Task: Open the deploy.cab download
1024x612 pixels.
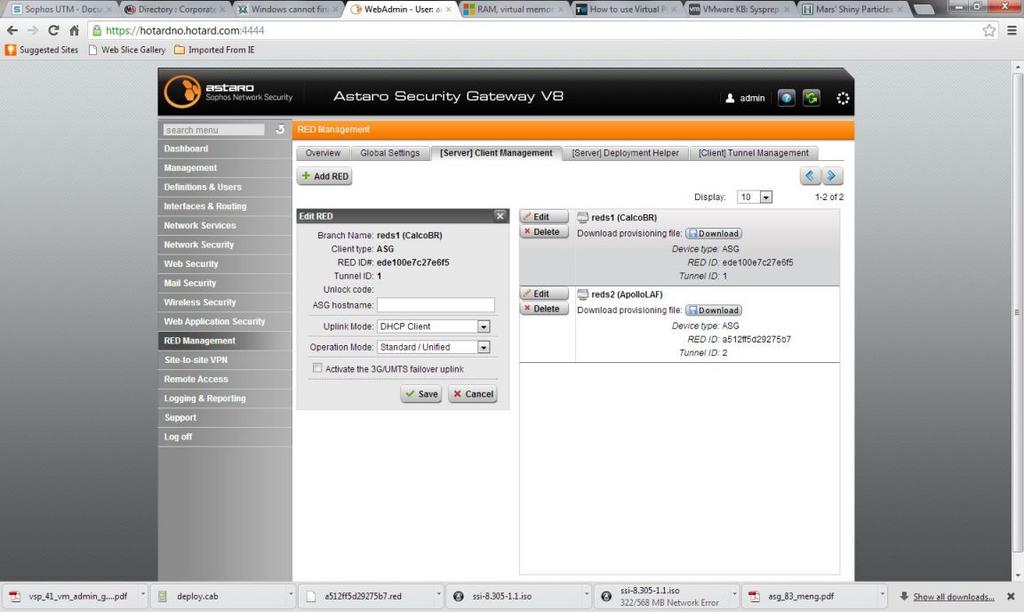Action: (219, 596)
